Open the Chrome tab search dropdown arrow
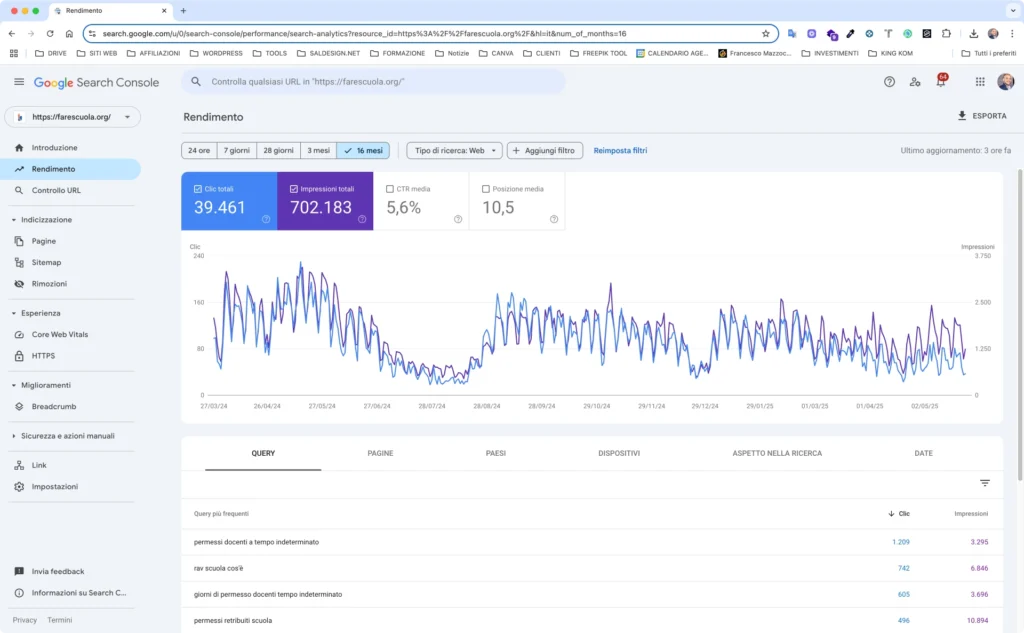 click(x=1013, y=10)
